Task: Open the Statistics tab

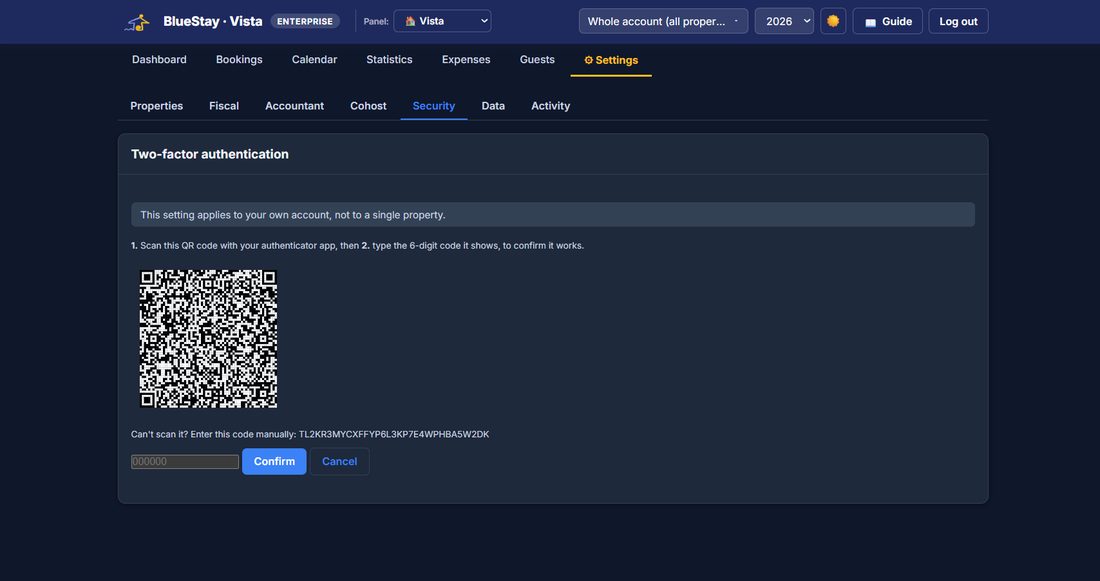Action: (389, 60)
